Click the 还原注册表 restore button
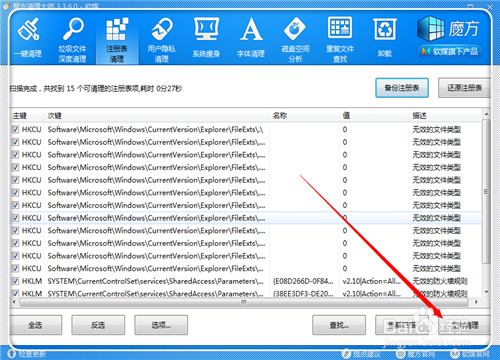The image size is (500, 360). 464,88
